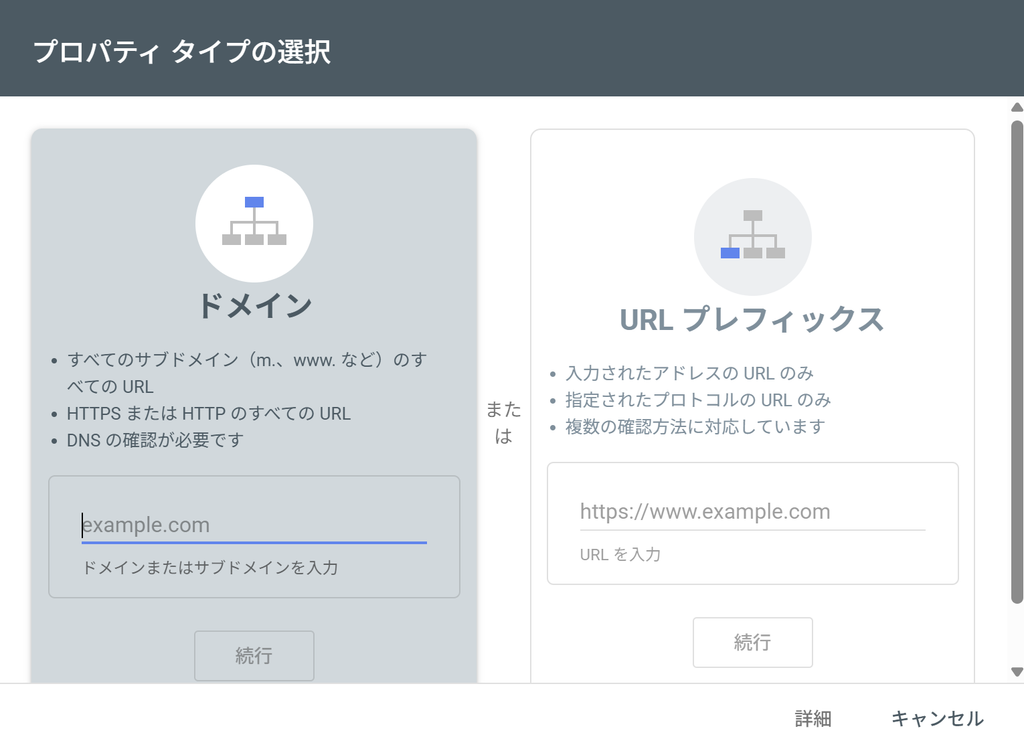Click the 'URL を入力' helper label
This screenshot has width=1024, height=751.
(x=620, y=554)
